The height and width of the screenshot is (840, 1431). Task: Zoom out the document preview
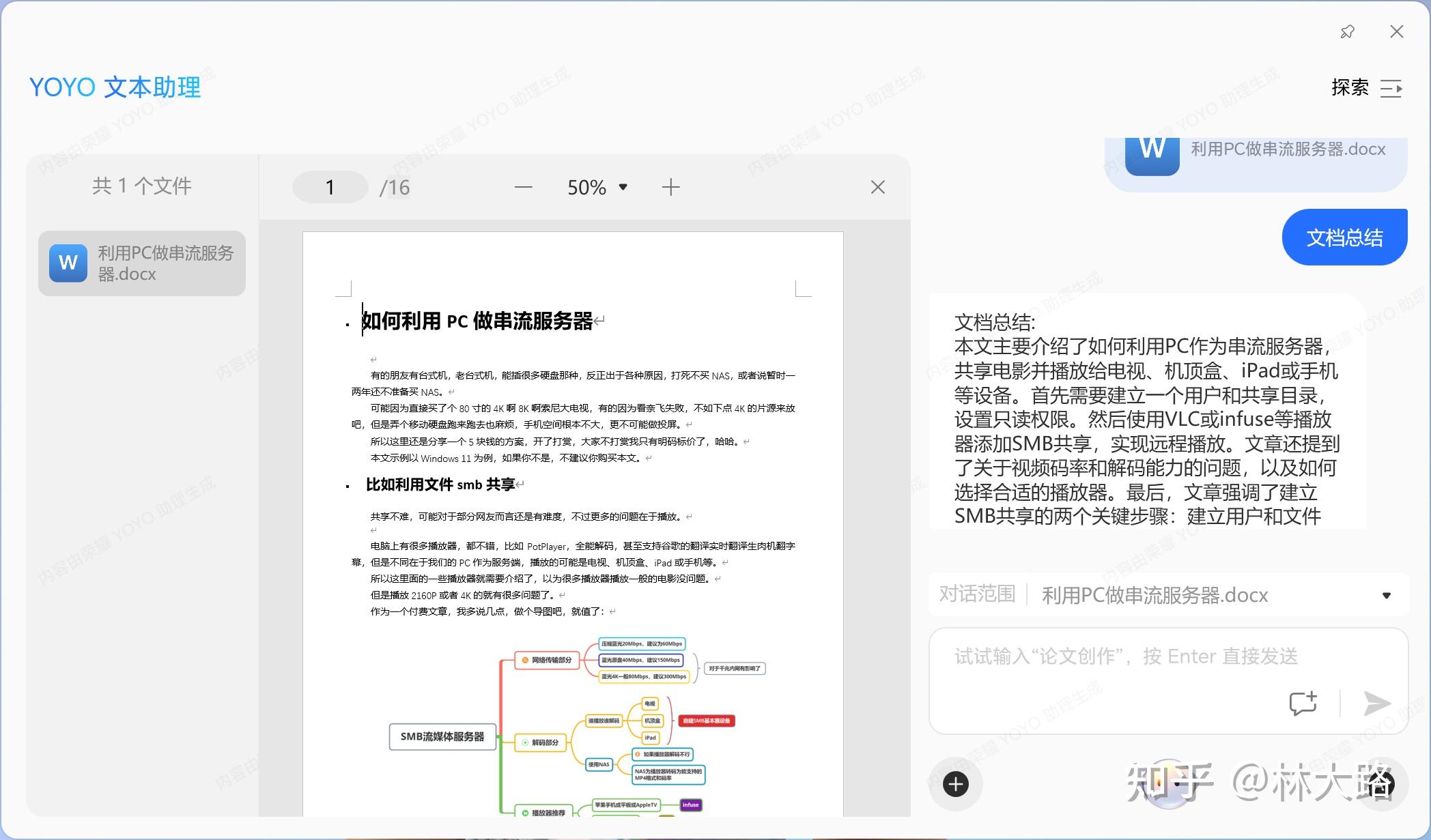click(524, 187)
